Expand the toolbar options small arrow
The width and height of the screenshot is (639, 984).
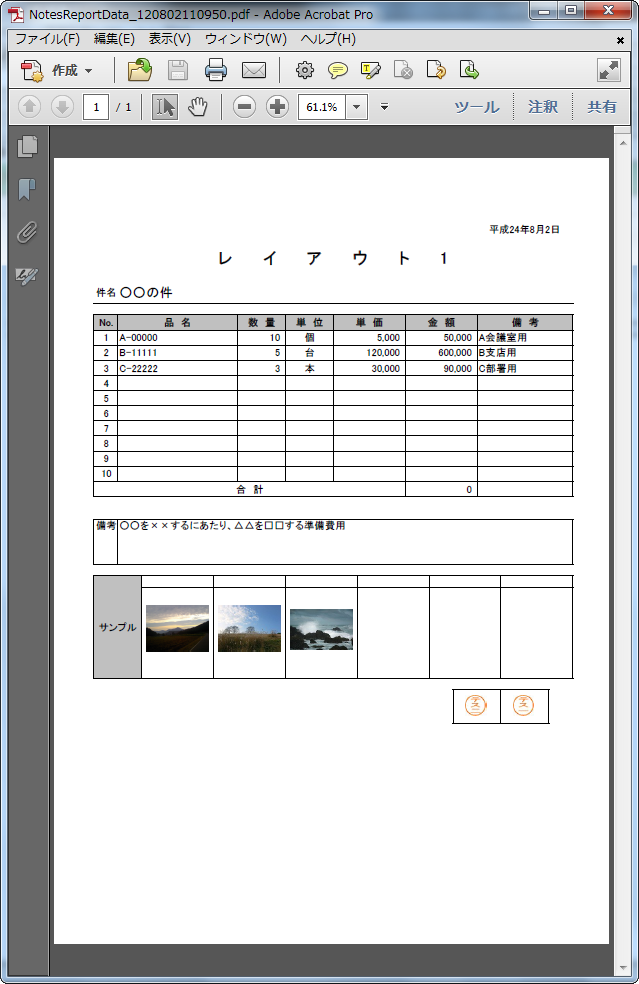coord(384,107)
